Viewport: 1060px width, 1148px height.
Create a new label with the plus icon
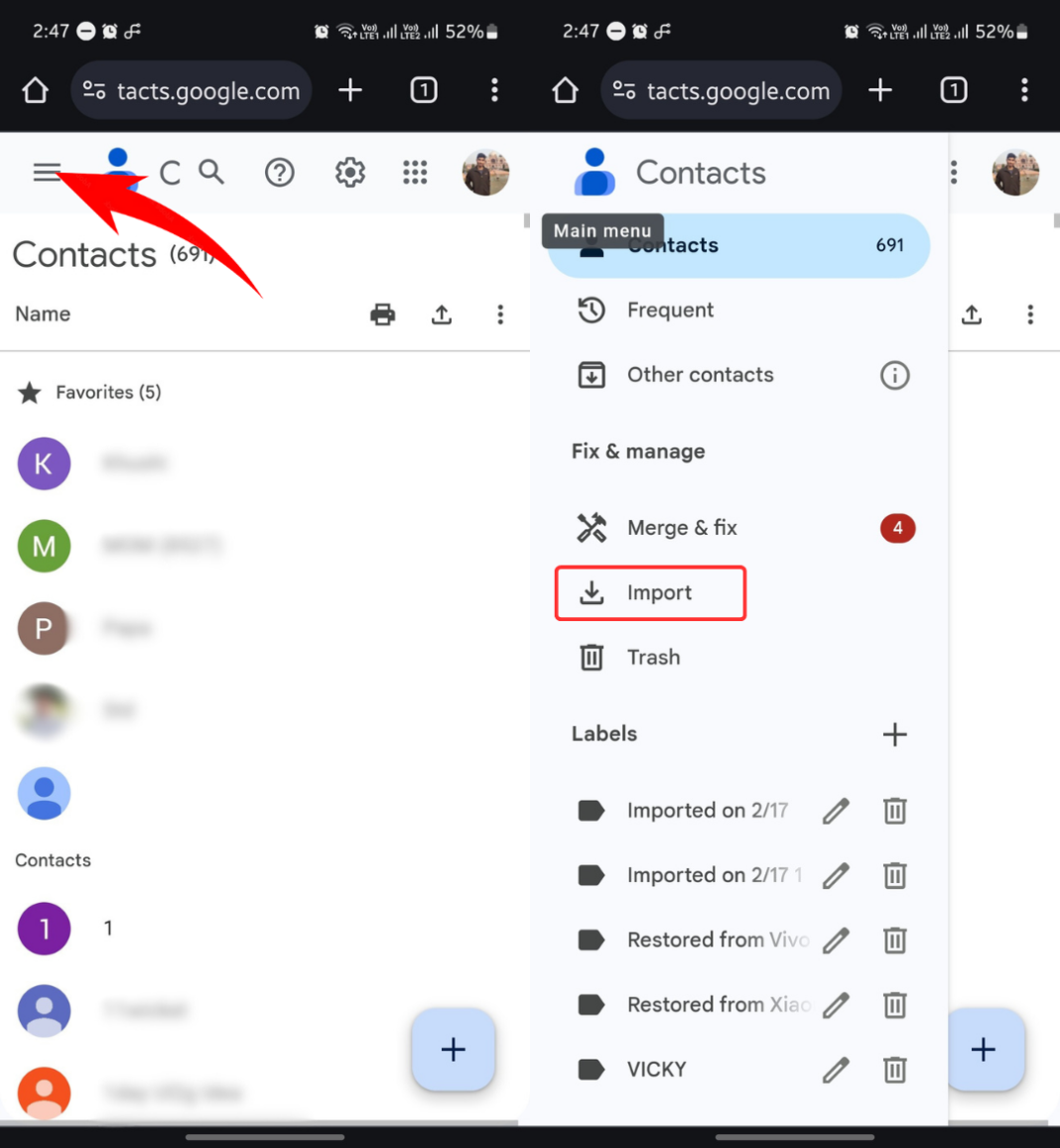click(894, 734)
